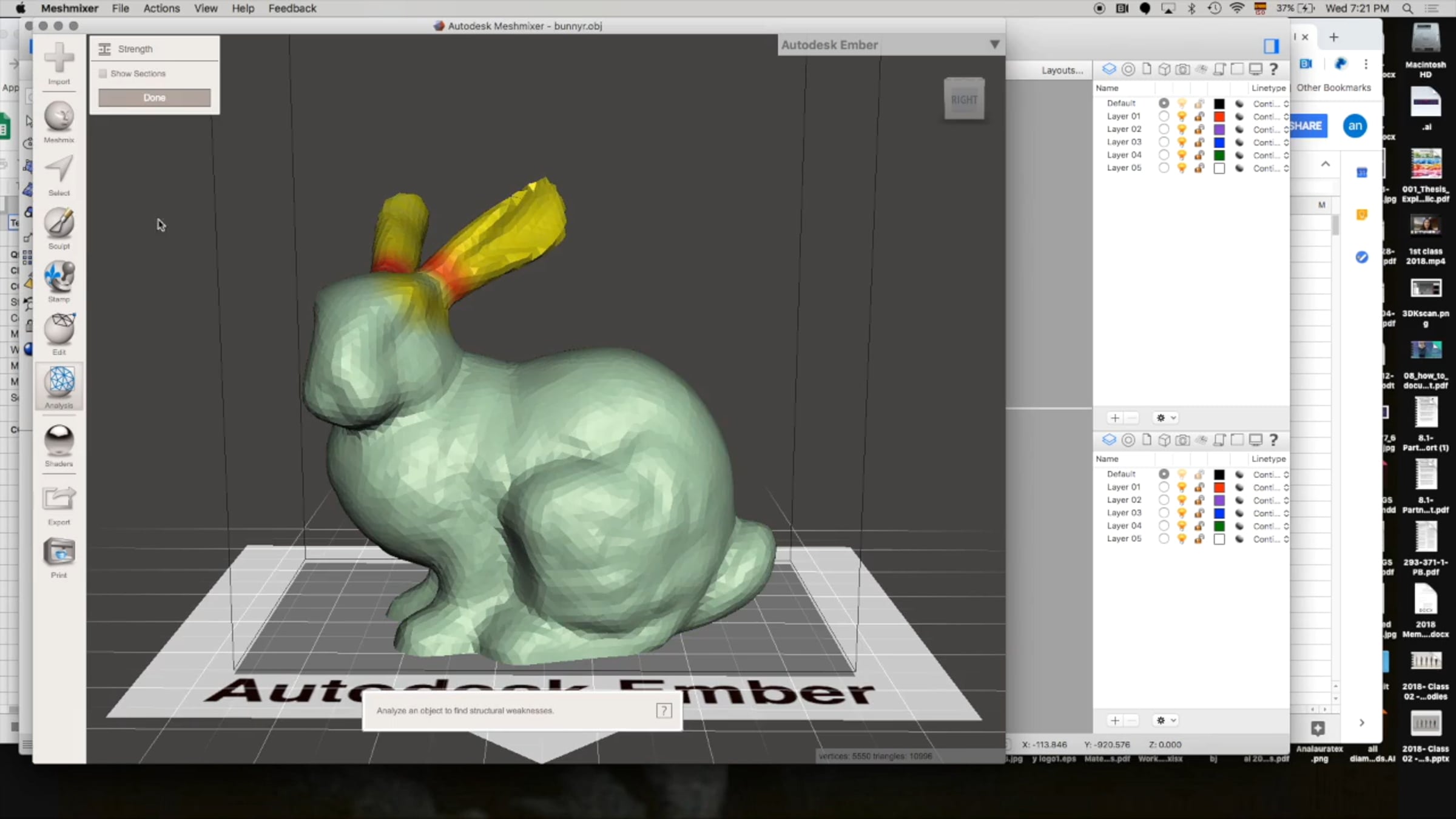Open Layer 04 linetype dropdown in bottom panel
This screenshot has width=1456, height=819.
coord(1270,526)
